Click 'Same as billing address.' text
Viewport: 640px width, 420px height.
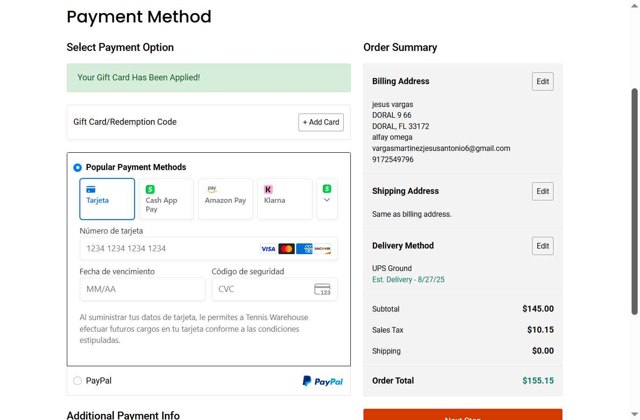(x=411, y=214)
